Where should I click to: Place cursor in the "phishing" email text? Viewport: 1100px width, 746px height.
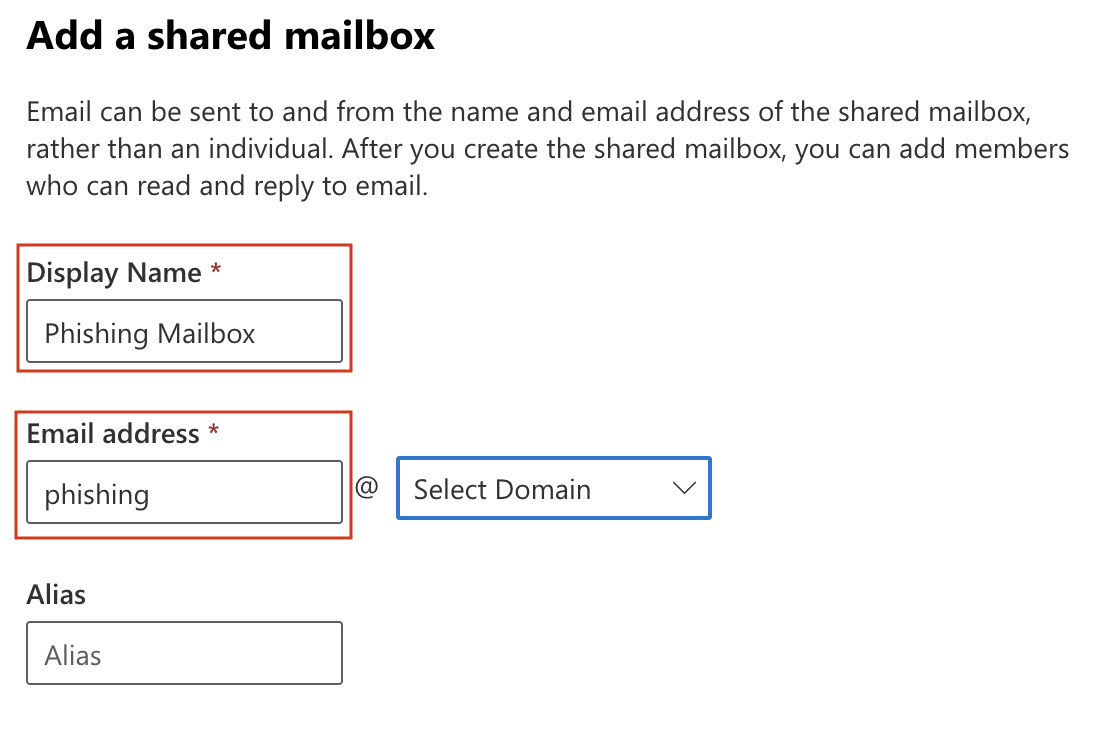pos(97,494)
